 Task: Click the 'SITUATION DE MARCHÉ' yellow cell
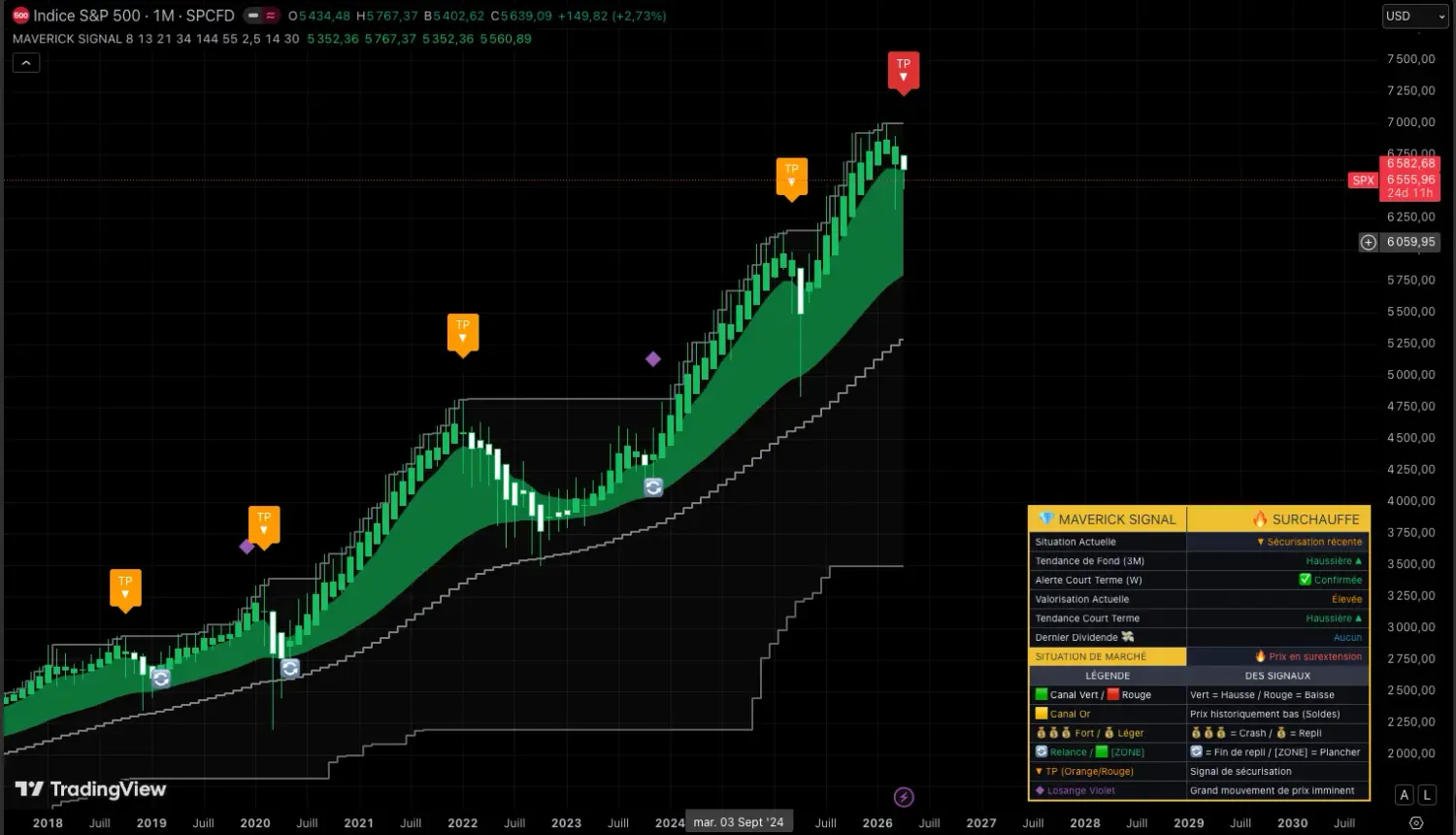[x=1108, y=656]
